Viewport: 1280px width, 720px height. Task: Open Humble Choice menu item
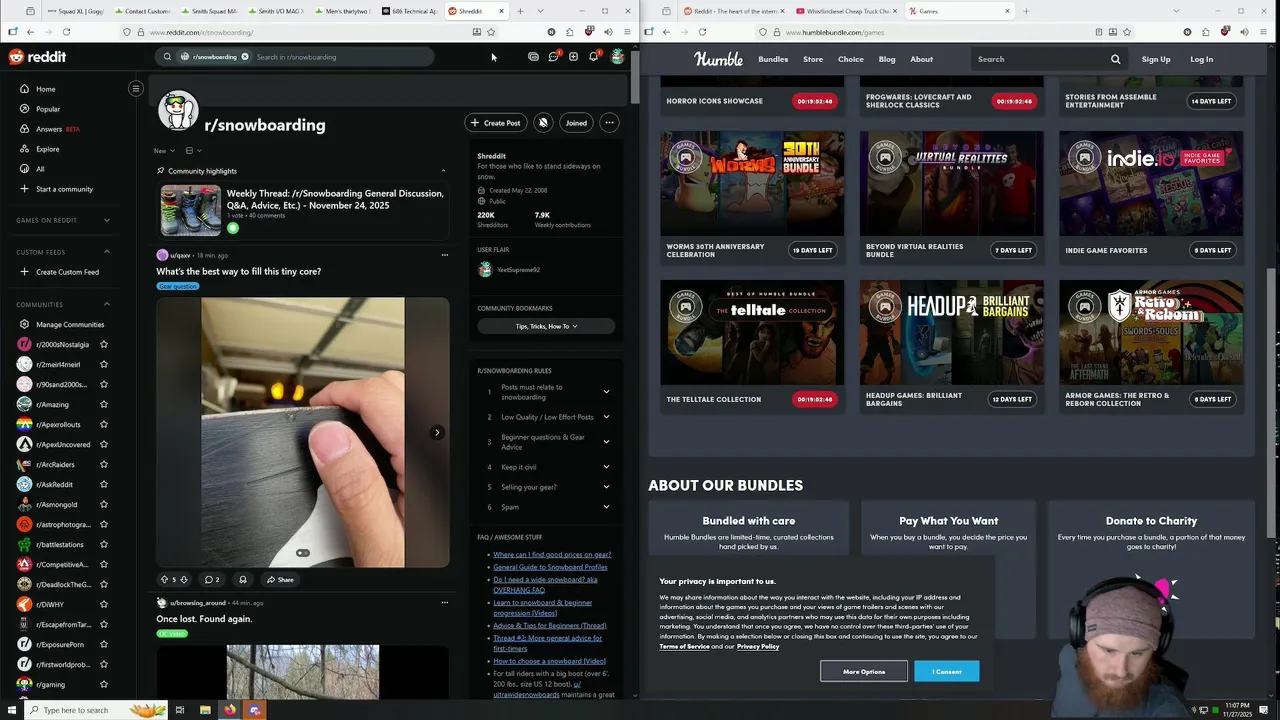[x=851, y=59]
